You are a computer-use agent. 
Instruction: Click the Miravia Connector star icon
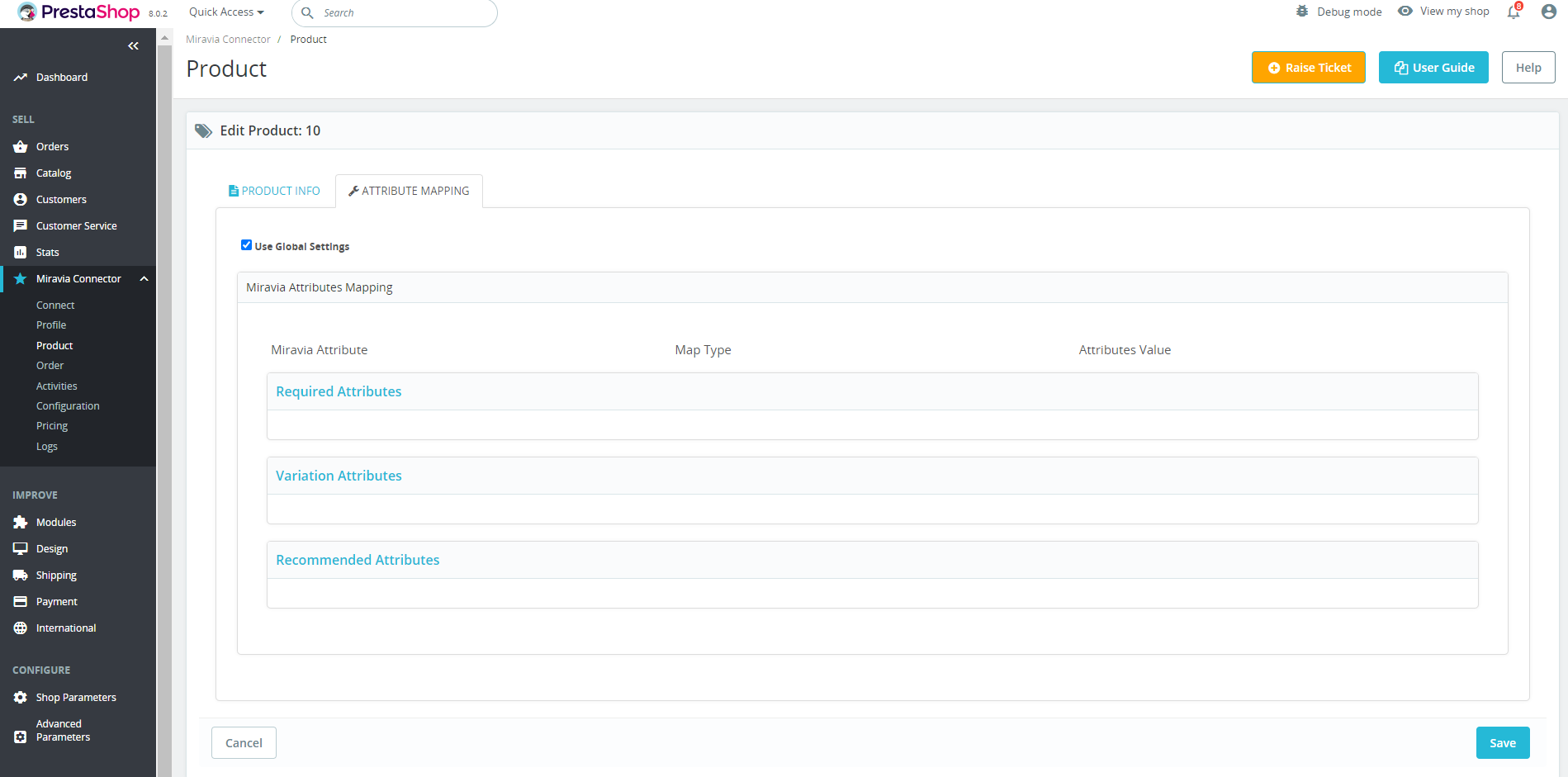coord(21,279)
